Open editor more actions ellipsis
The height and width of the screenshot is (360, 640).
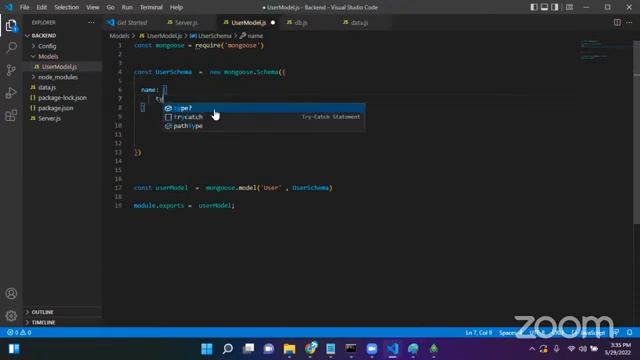pyautogui.click(x=629, y=22)
